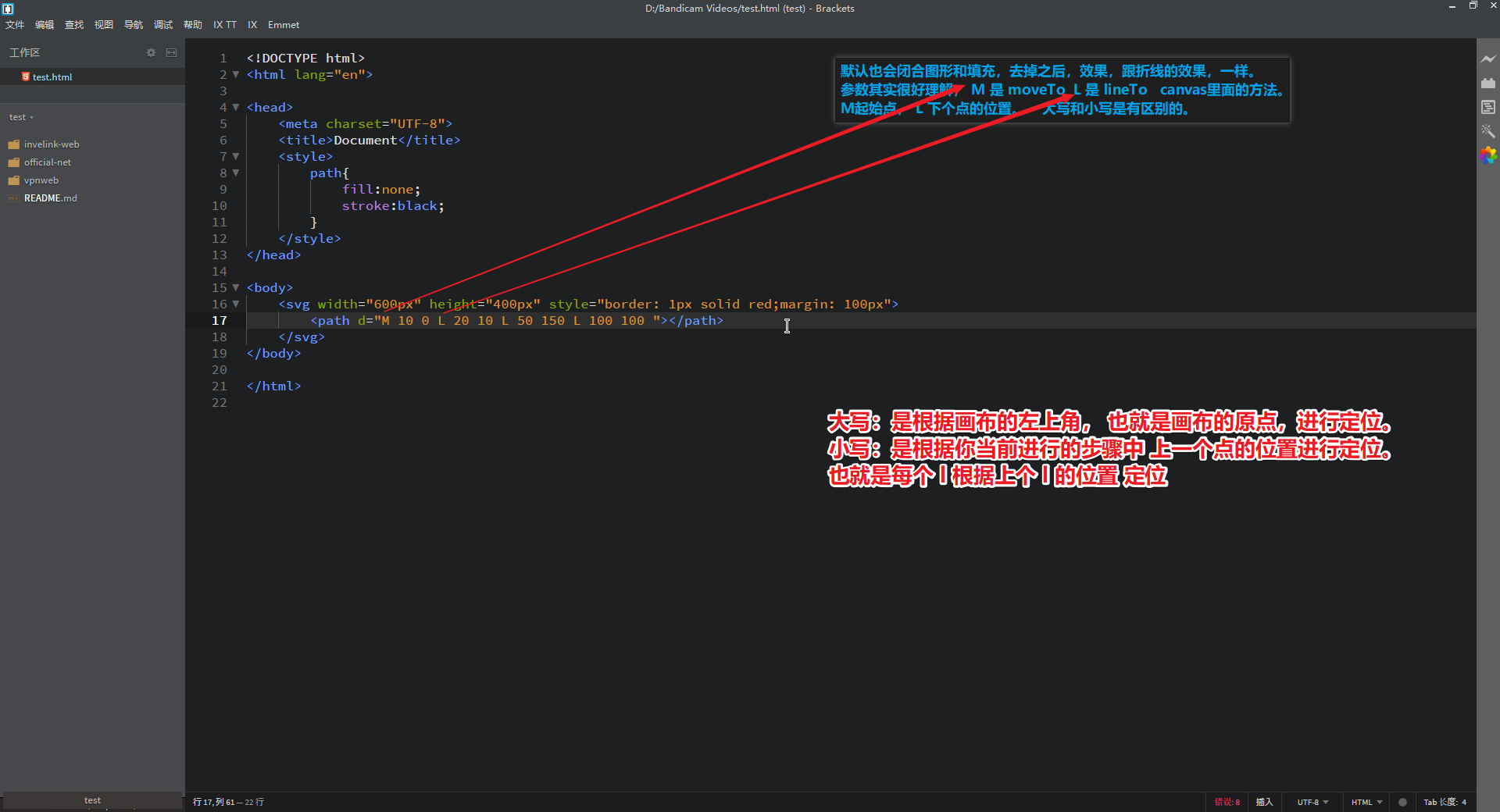Screen dimensions: 1500x812
Task: Click the 错误:8 error indicator
Action: point(1227,802)
